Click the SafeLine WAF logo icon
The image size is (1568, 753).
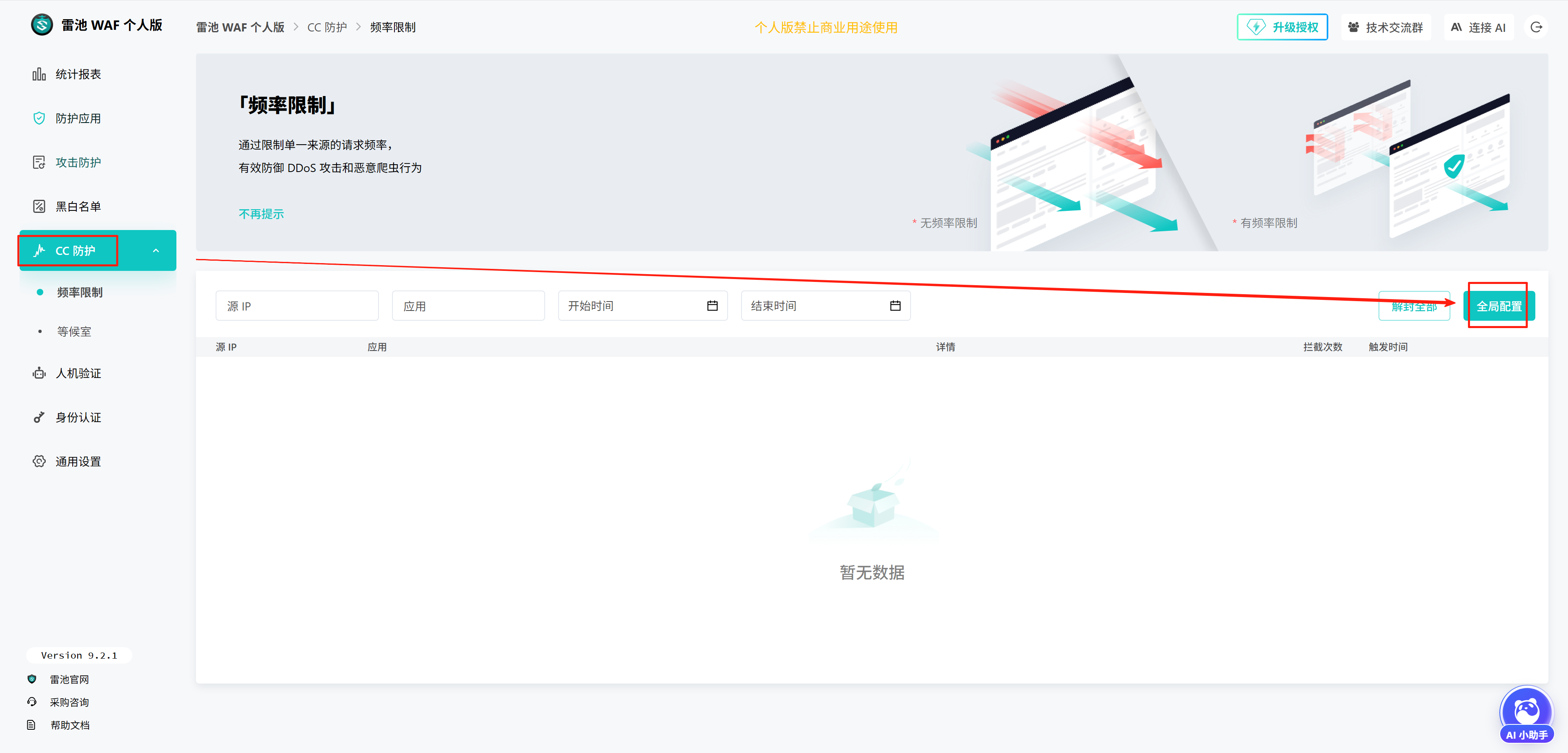pos(41,25)
